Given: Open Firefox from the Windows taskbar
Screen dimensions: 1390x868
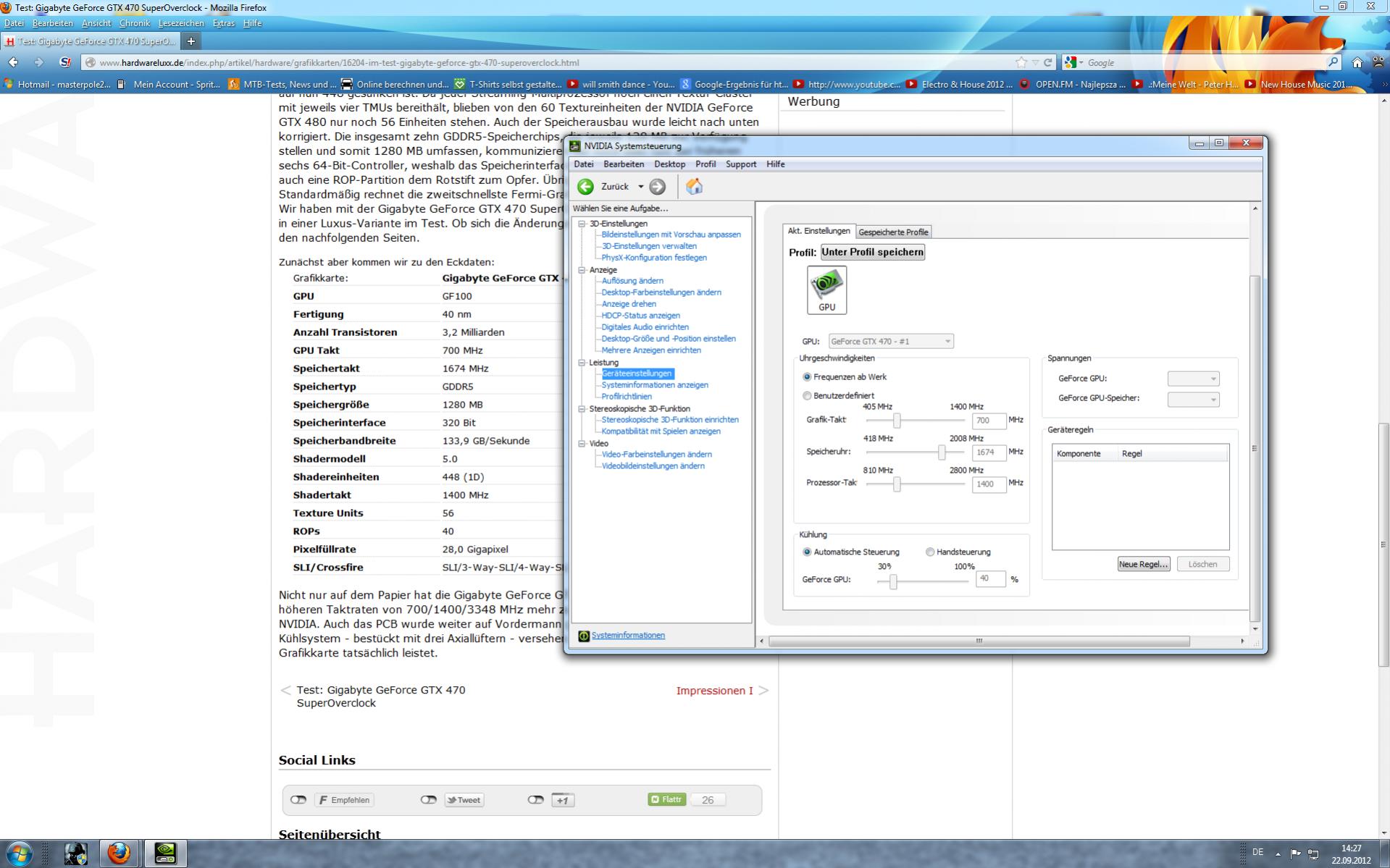Looking at the screenshot, I should click(x=120, y=853).
